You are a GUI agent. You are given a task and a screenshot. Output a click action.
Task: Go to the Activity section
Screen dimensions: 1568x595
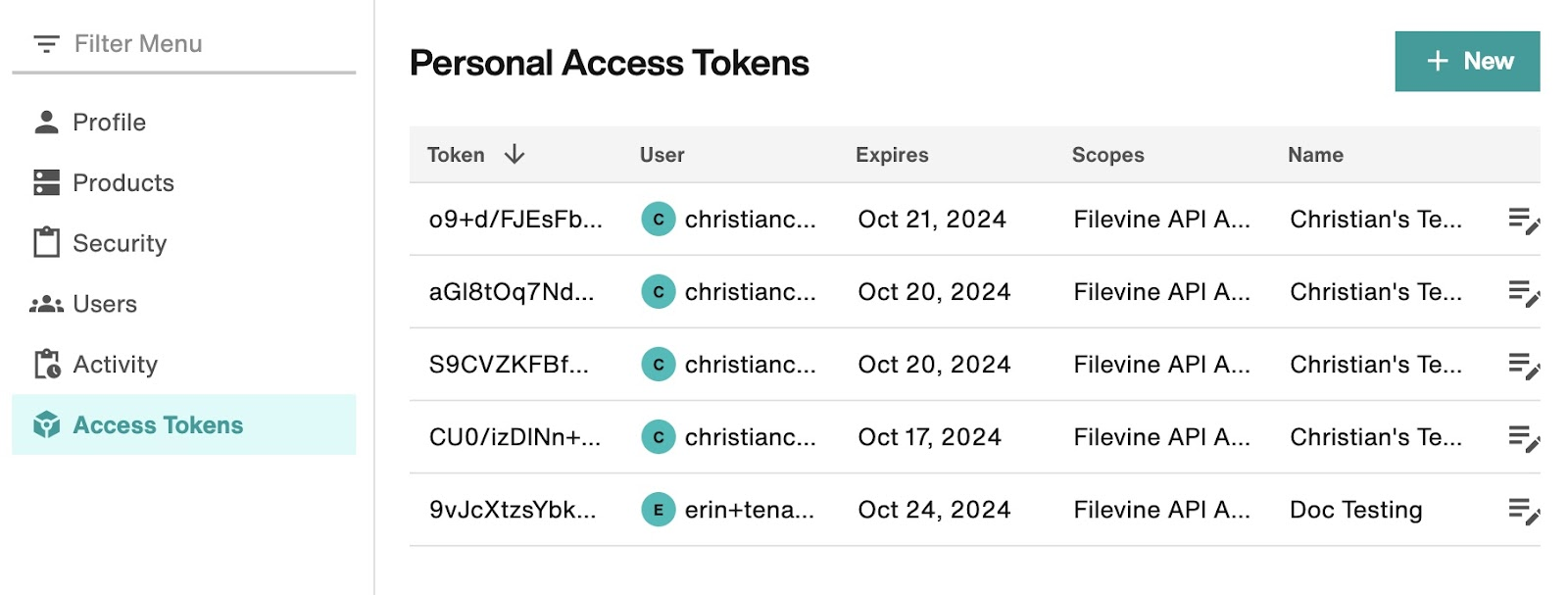click(x=115, y=365)
